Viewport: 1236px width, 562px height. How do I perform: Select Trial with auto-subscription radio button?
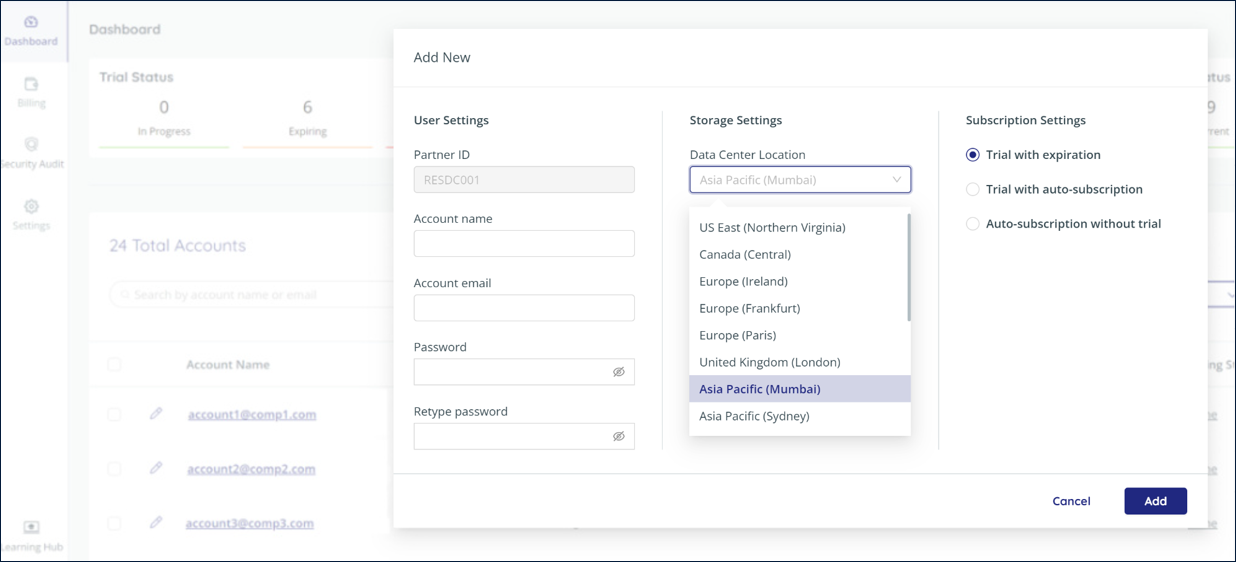pos(972,189)
